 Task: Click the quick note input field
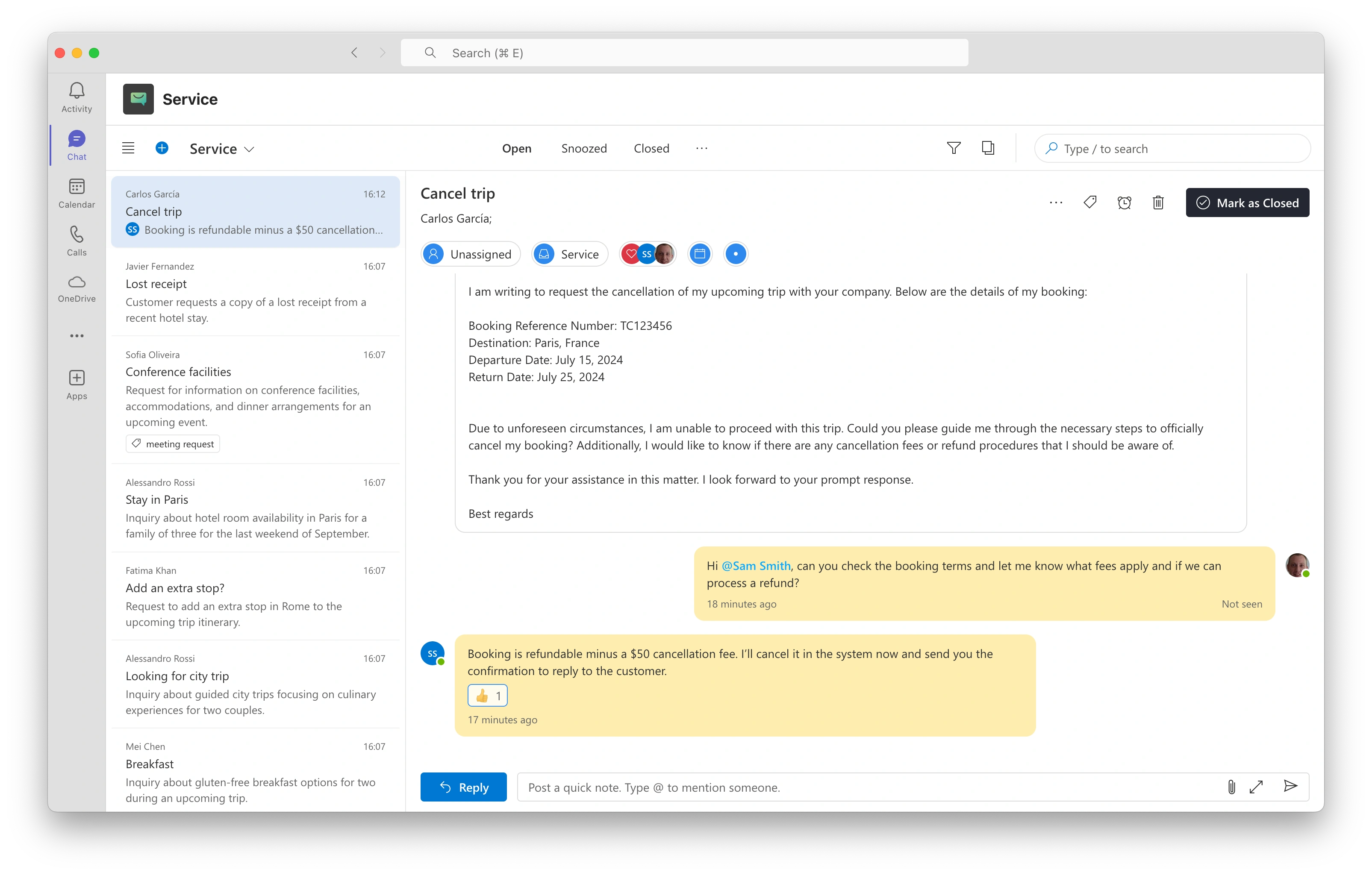click(x=866, y=787)
